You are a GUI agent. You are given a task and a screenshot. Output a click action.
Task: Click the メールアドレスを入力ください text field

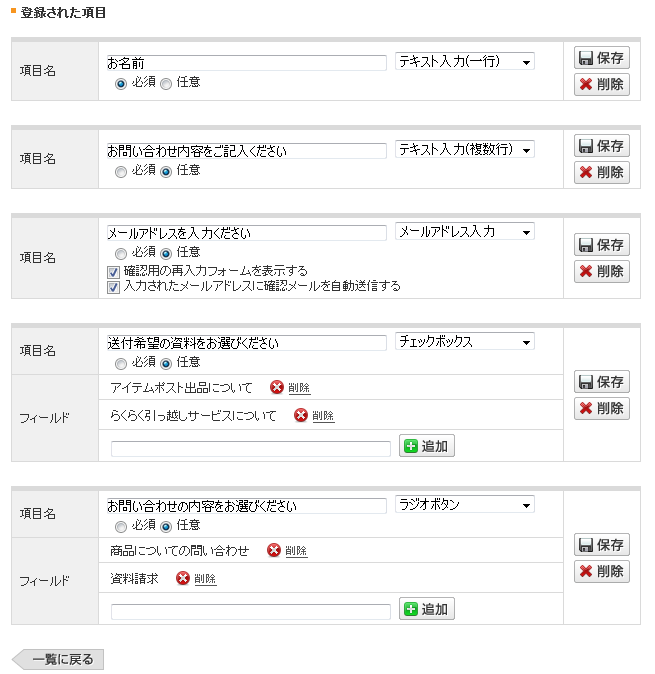click(x=246, y=233)
